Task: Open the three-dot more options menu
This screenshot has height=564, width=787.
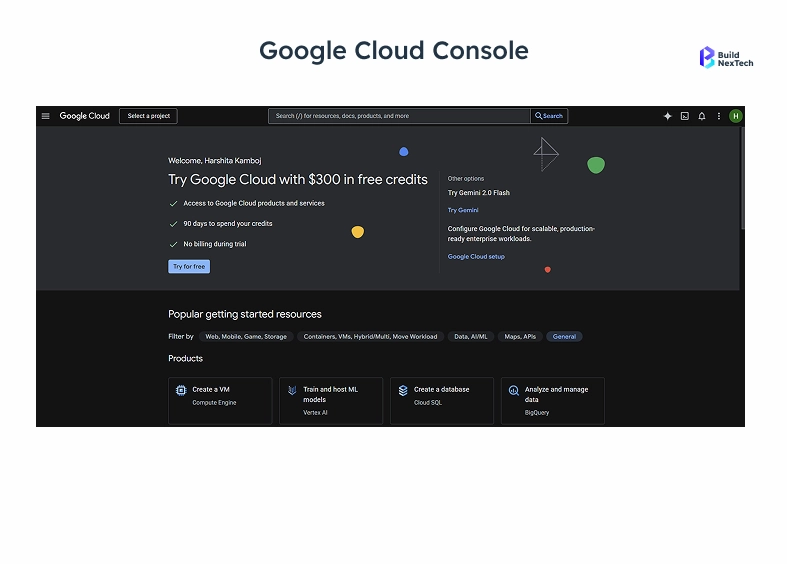Action: [719, 116]
